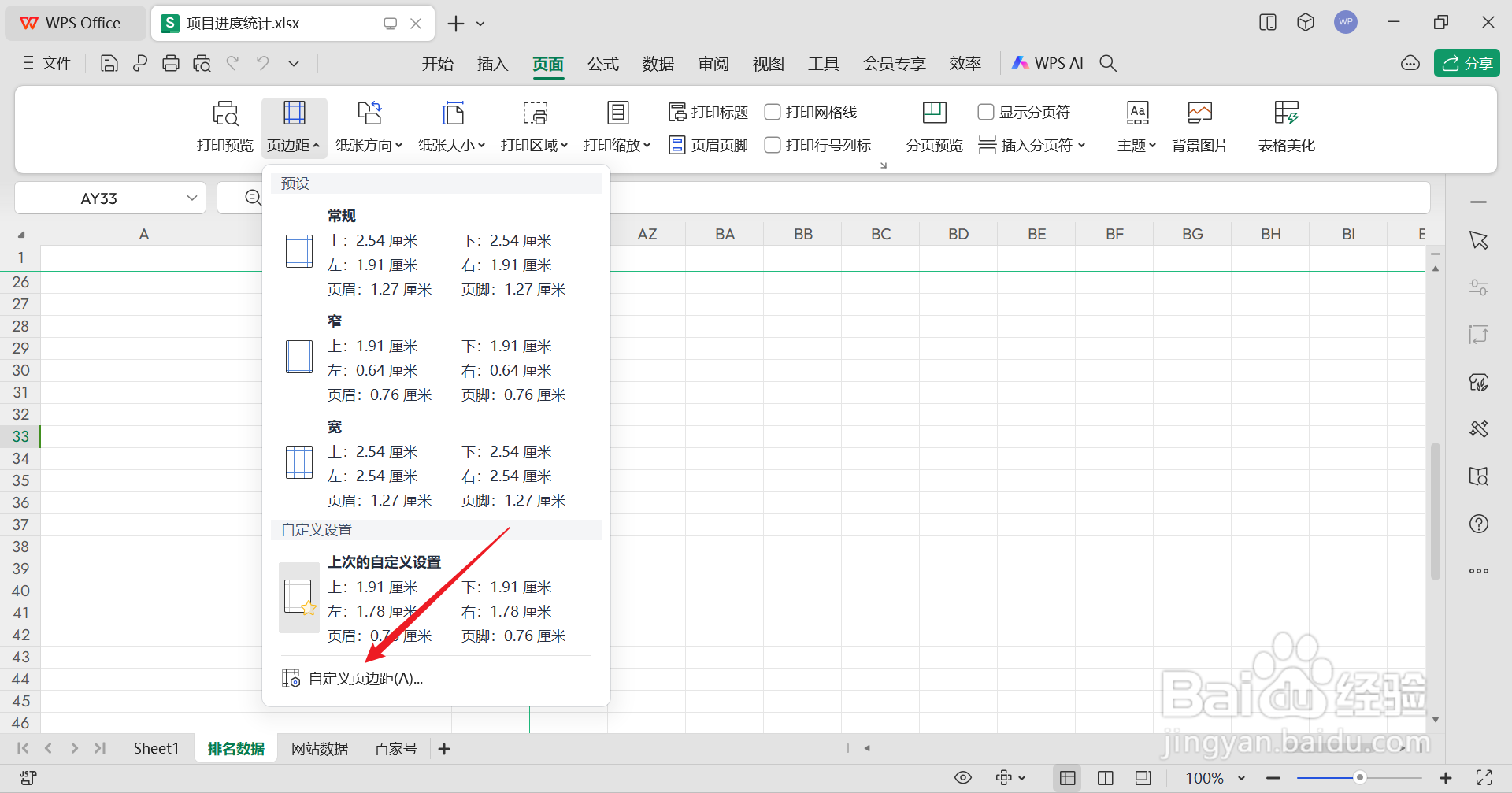This screenshot has width=1512, height=793.
Task: Click 分页预览 page break preview
Action: click(x=934, y=128)
